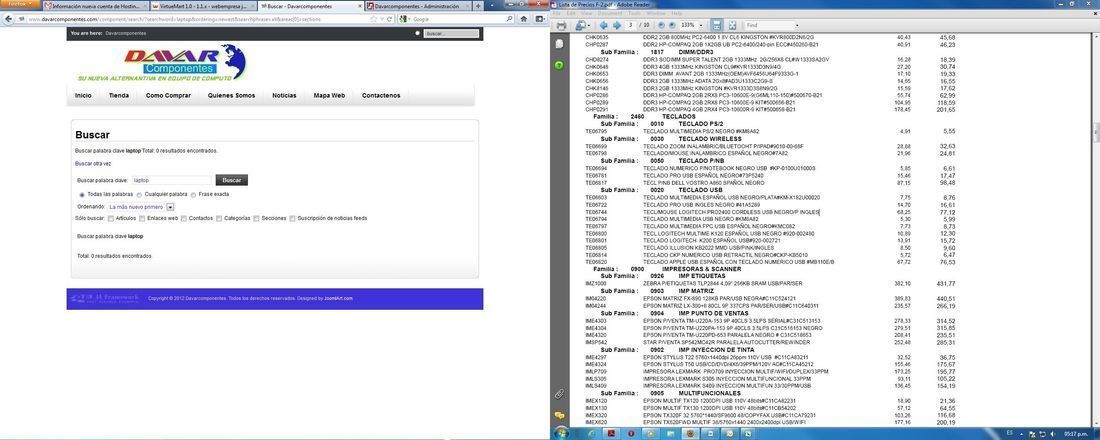Check the Secciones checkbox
Image resolution: width=1100 pixels, height=440 pixels.
pos(257,218)
